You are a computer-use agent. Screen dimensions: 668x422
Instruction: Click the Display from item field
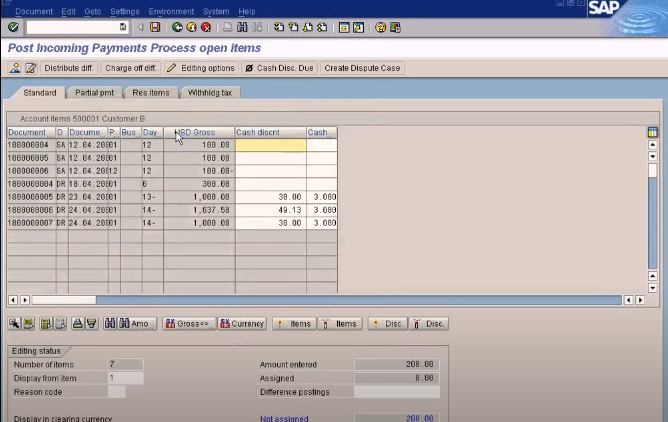coord(126,378)
